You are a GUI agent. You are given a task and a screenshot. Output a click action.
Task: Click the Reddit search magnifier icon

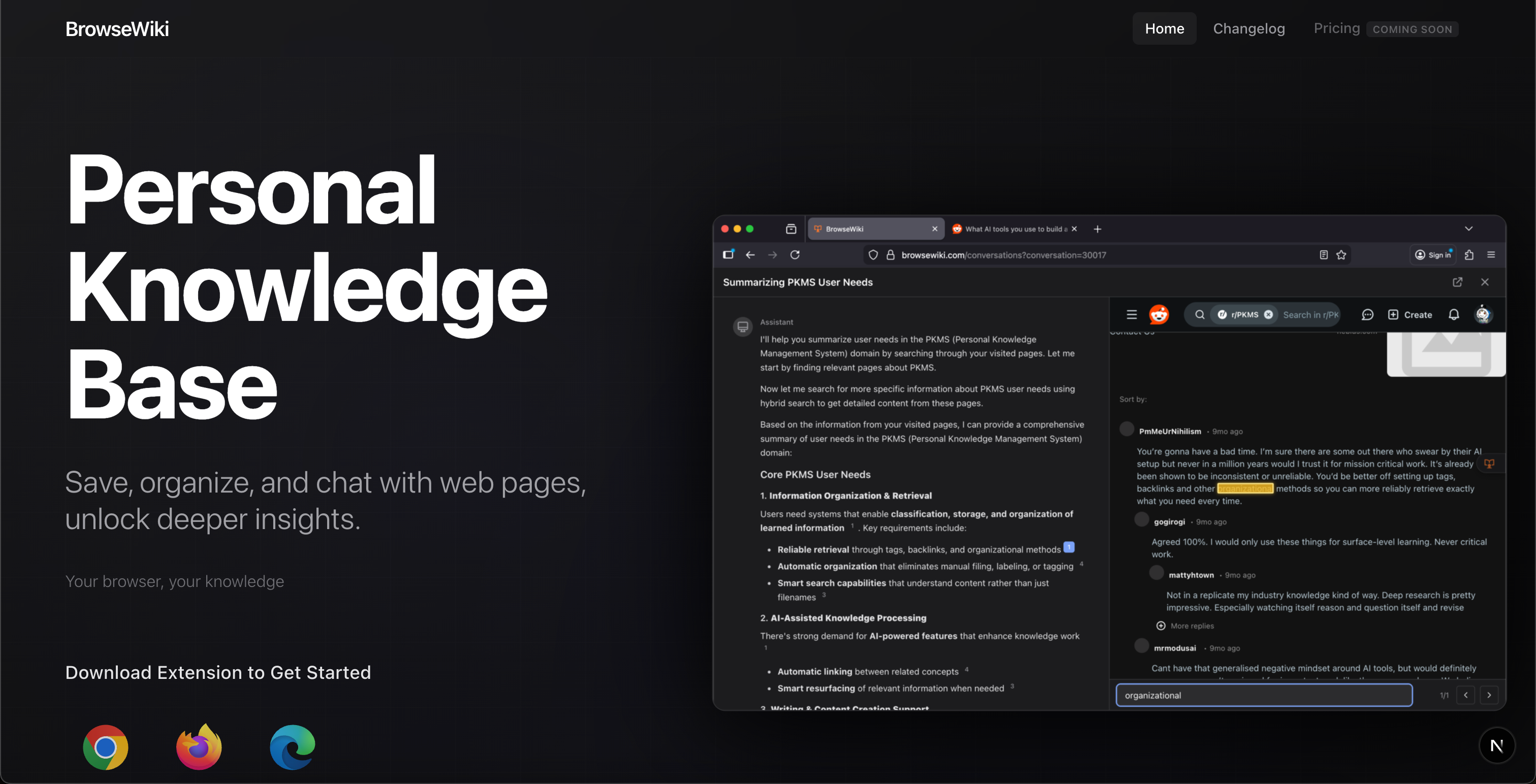pyautogui.click(x=1200, y=315)
